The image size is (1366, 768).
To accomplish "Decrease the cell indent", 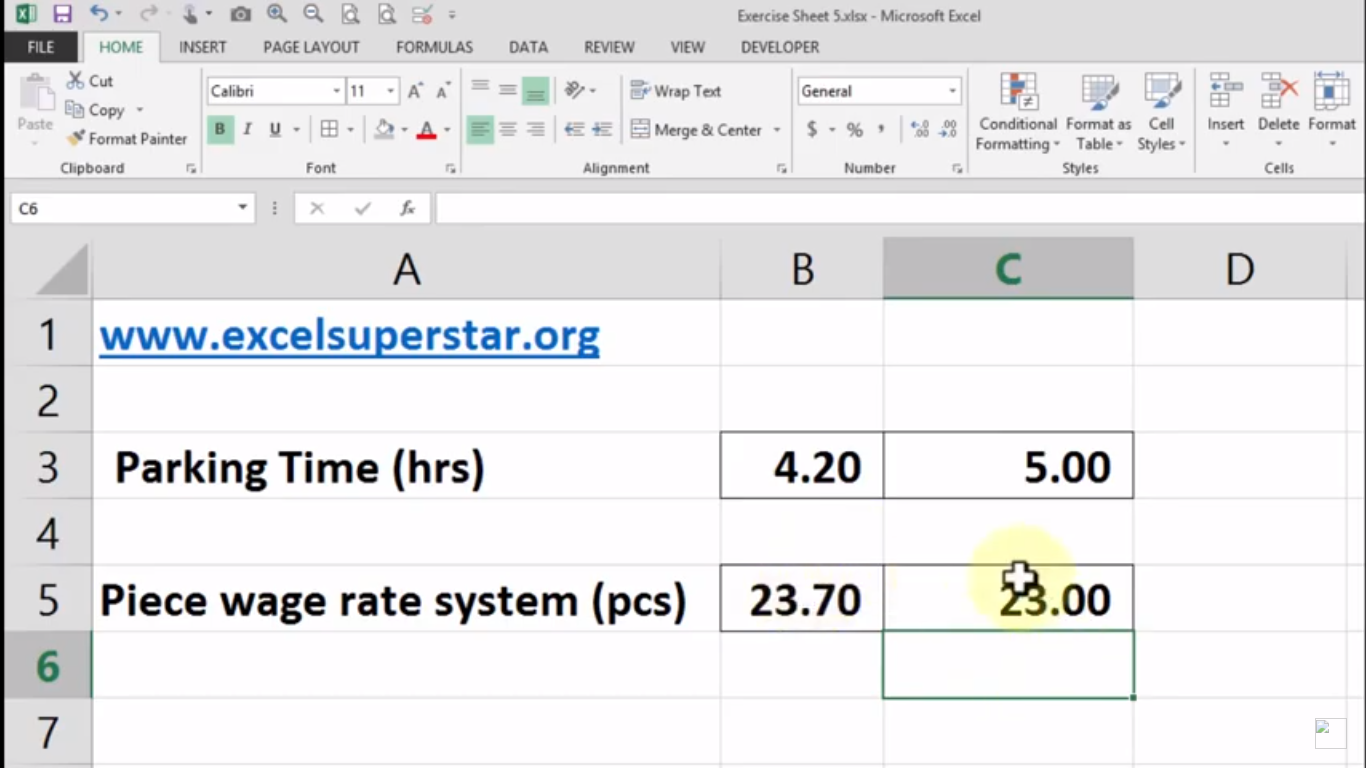I will coord(574,129).
